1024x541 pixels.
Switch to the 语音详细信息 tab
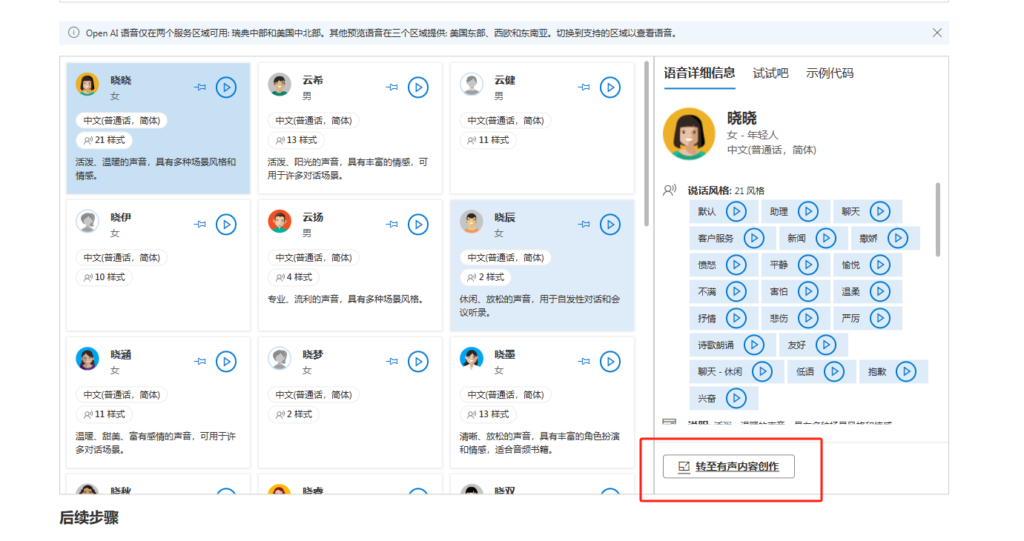pyautogui.click(x=699, y=73)
